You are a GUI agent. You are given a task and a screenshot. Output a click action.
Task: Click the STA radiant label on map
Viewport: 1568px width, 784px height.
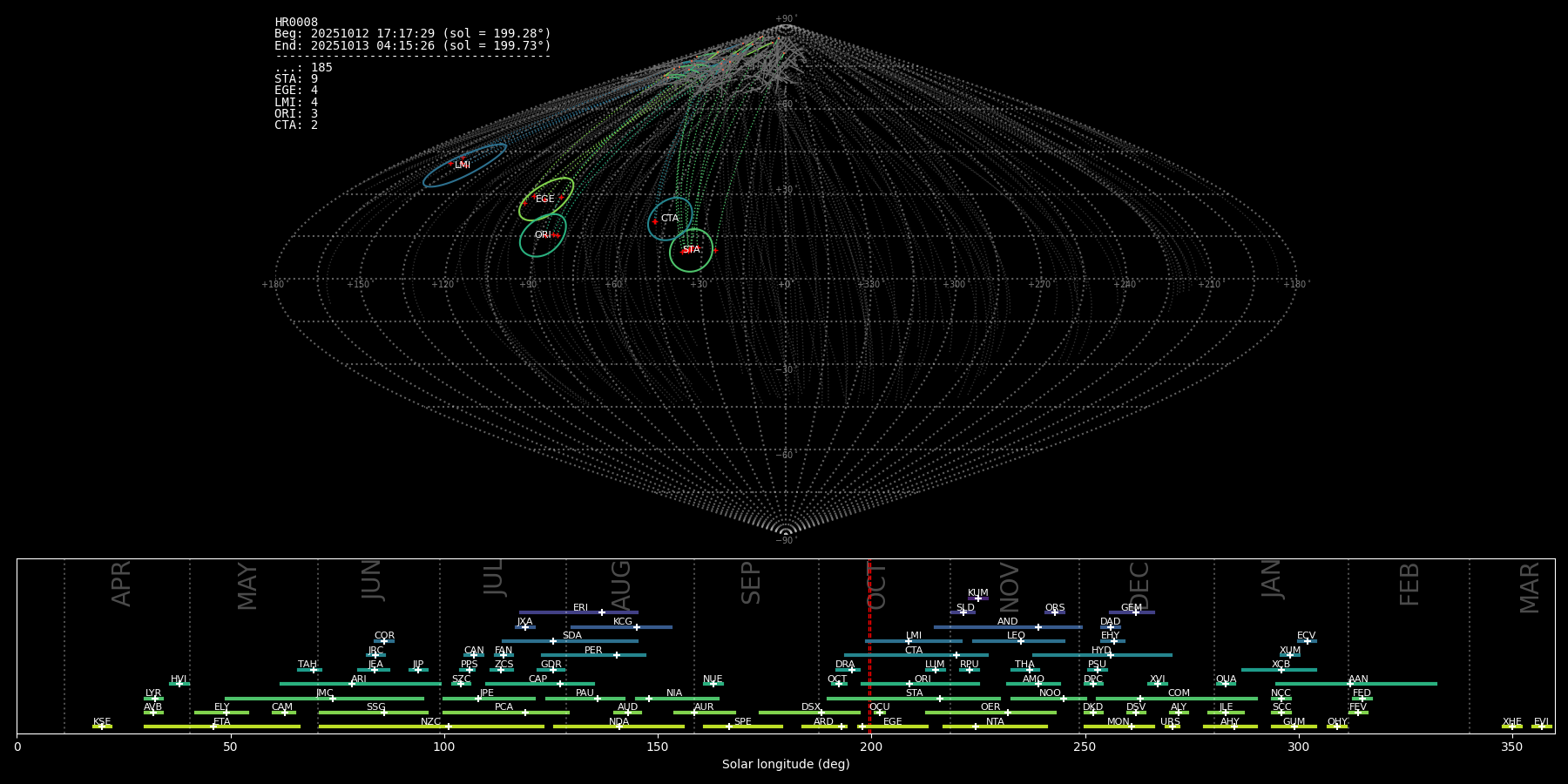pyautogui.click(x=691, y=250)
